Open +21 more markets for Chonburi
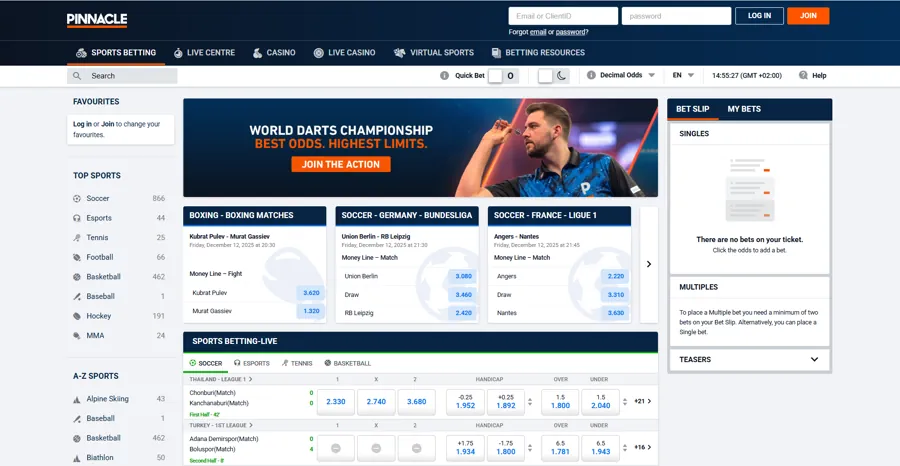The height and width of the screenshot is (466, 900). (642, 401)
